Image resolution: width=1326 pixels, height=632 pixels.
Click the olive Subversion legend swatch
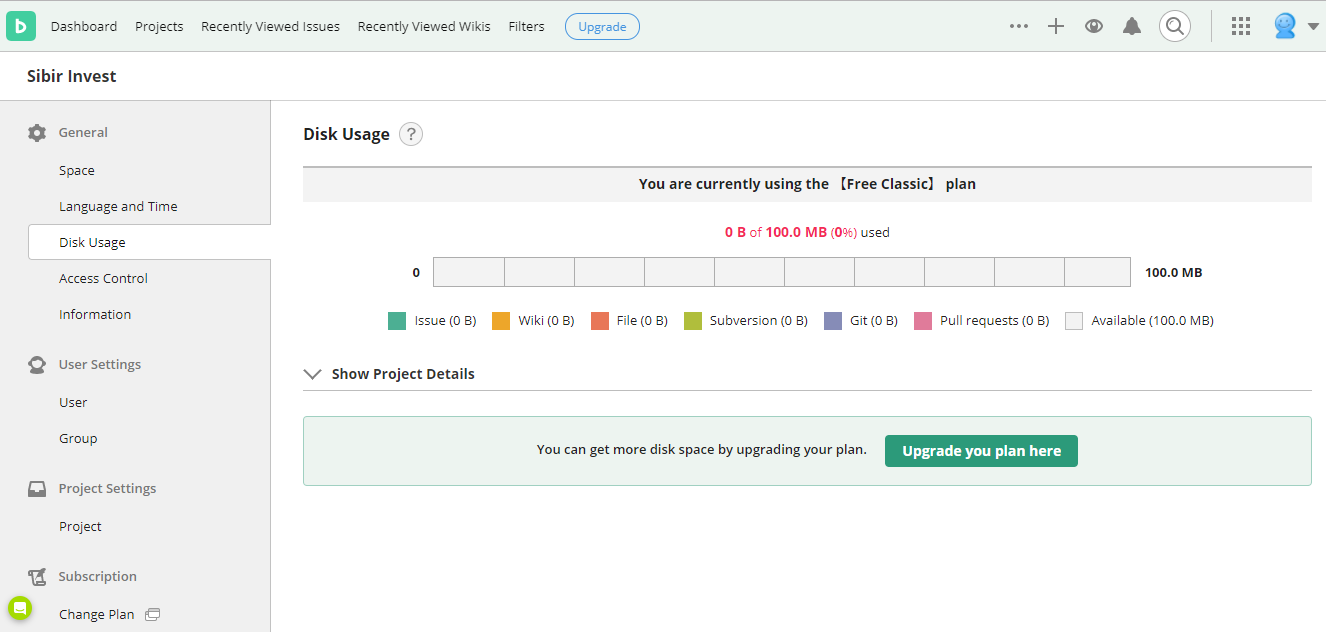pos(693,321)
